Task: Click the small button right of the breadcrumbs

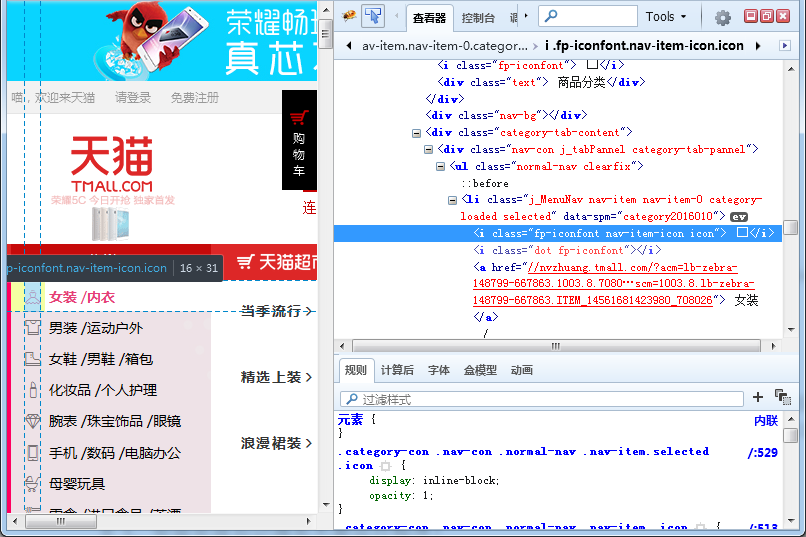Action: pos(784,46)
